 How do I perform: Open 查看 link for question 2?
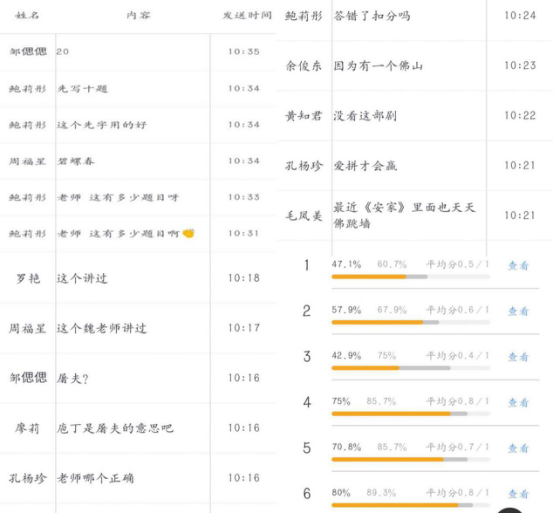point(518,311)
